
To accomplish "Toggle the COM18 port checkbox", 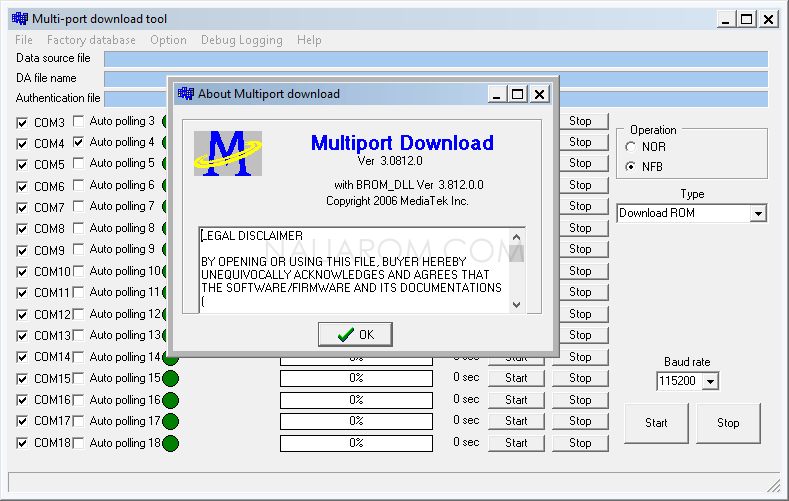I will (22, 443).
